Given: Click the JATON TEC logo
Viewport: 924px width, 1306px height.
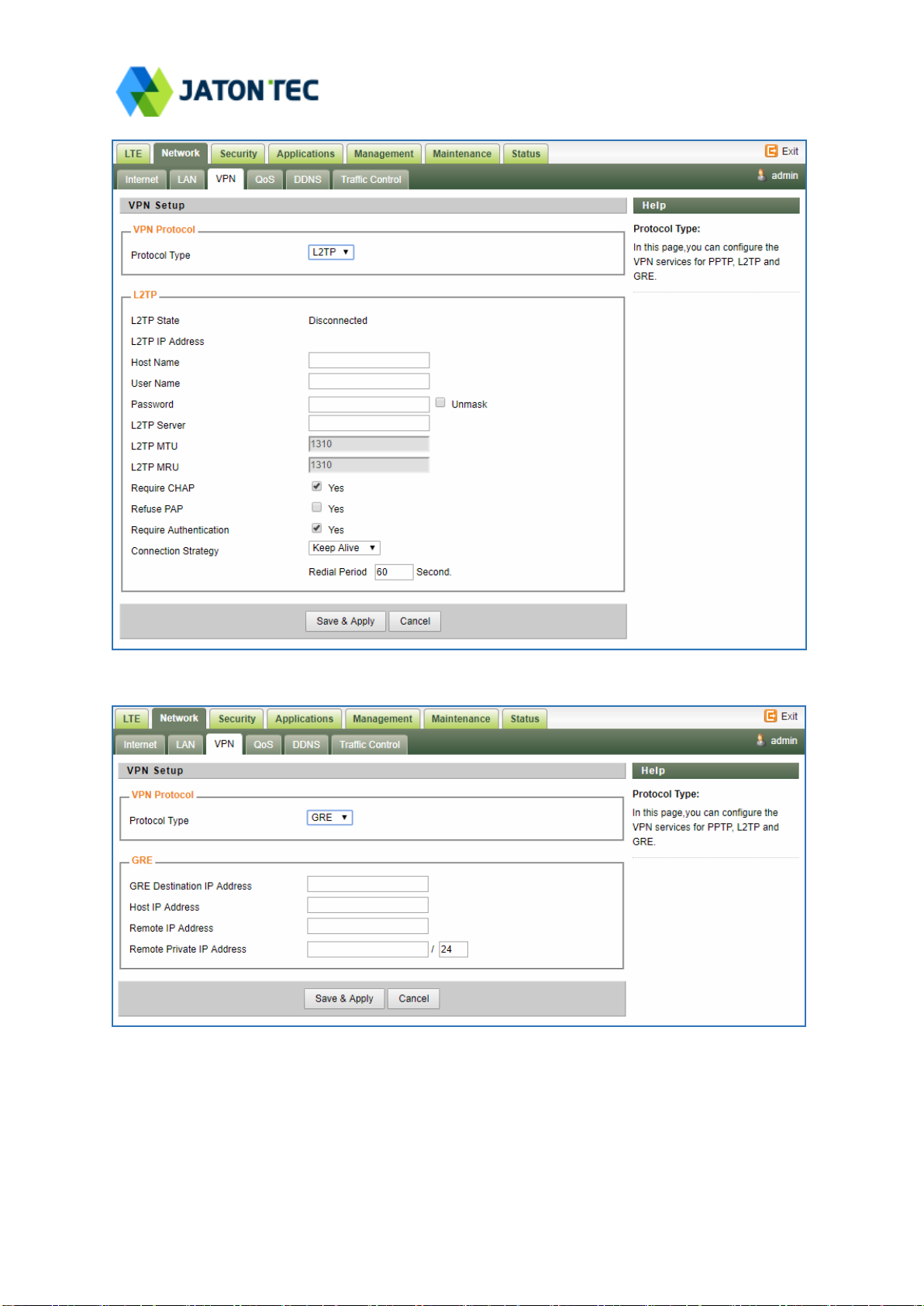Looking at the screenshot, I should click(x=217, y=91).
